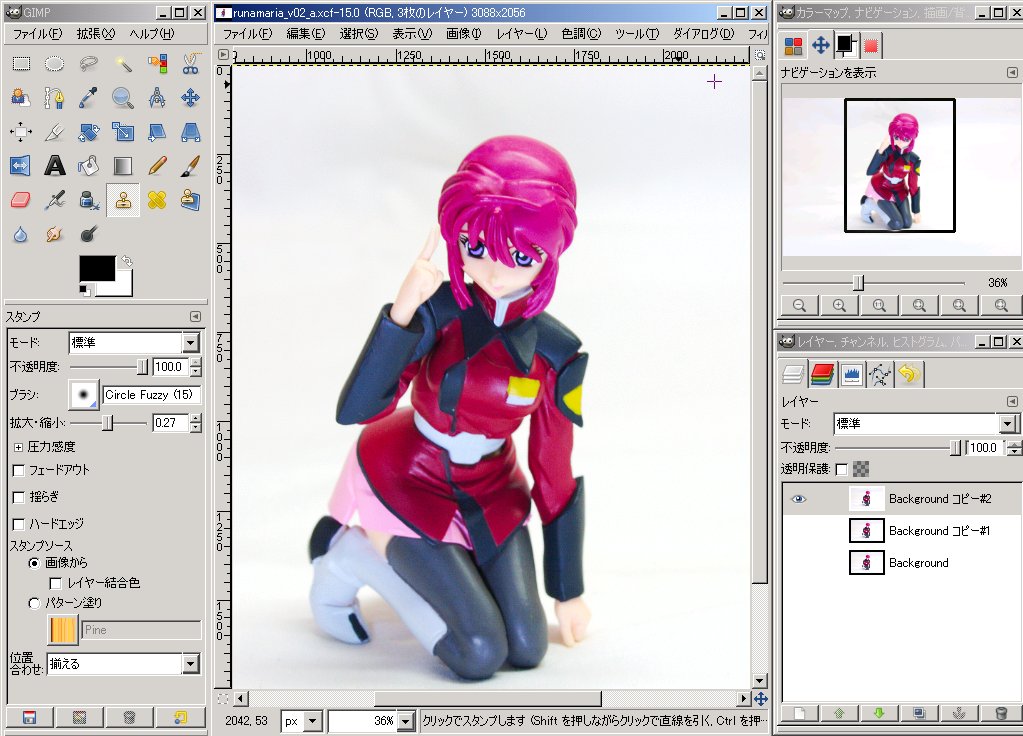1023x736 pixels.
Task: Select the Pencil tool
Action: [157, 166]
